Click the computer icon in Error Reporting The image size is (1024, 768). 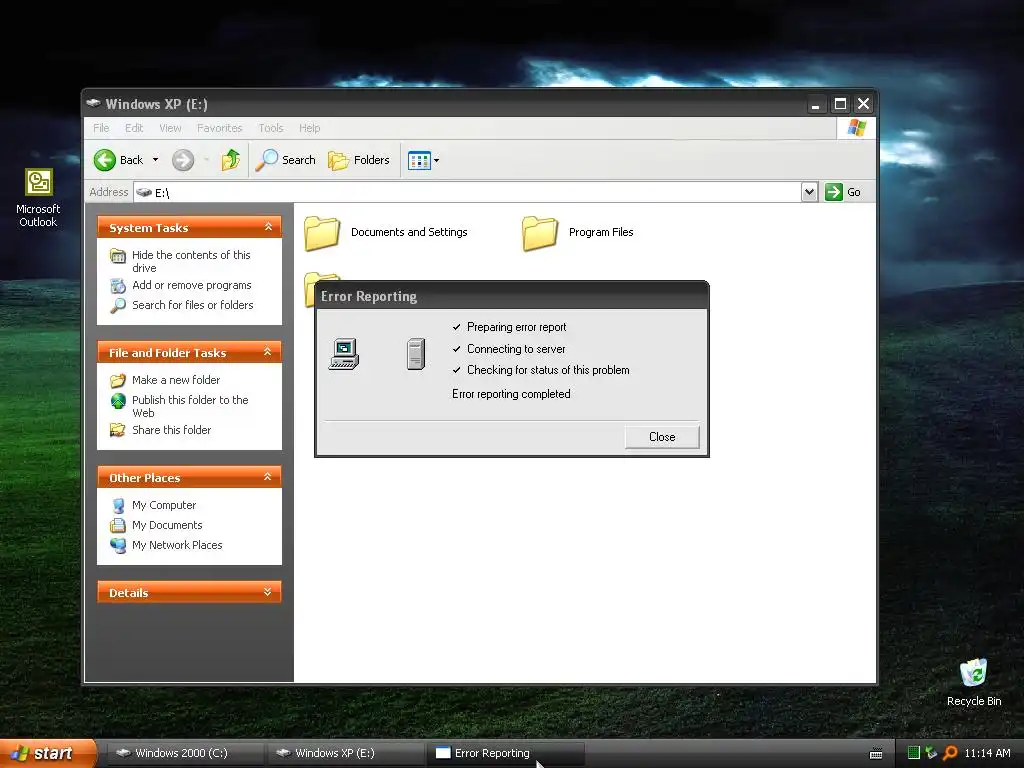pos(344,354)
